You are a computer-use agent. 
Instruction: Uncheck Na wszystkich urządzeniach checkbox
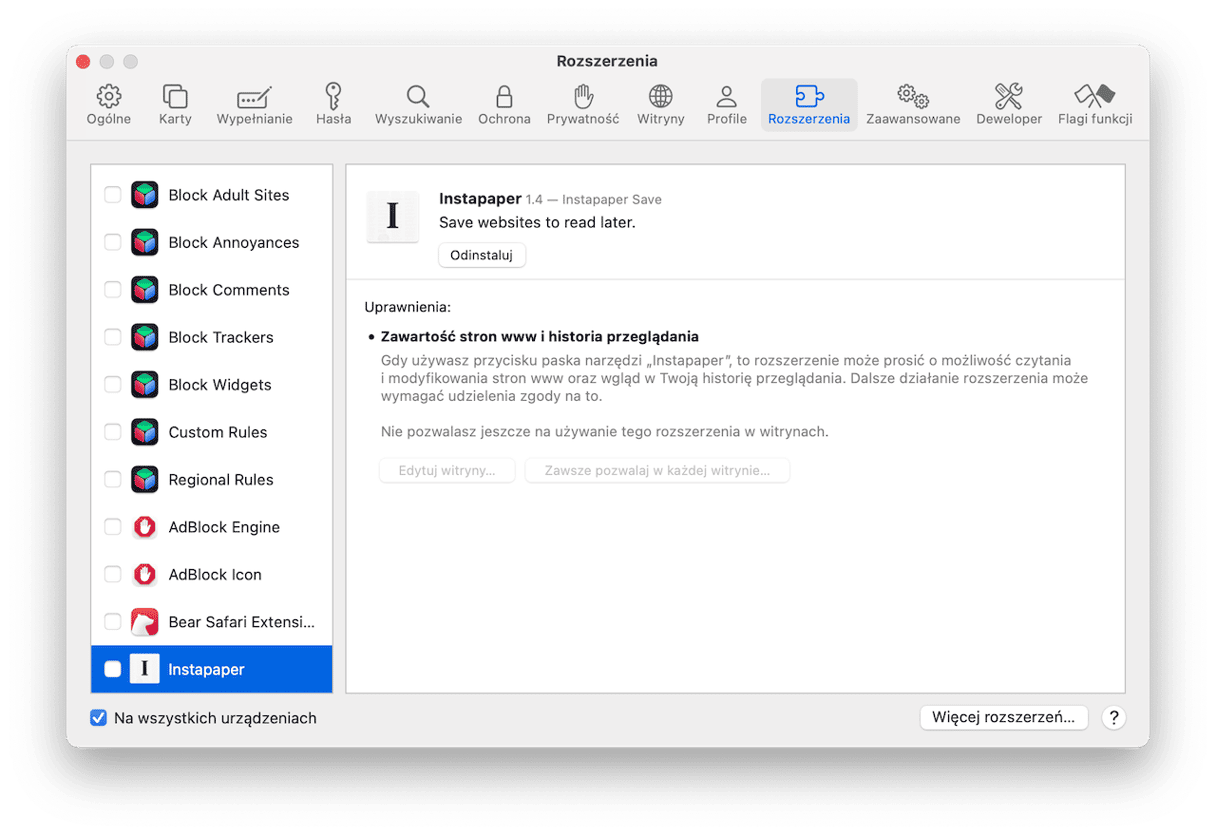point(99,718)
